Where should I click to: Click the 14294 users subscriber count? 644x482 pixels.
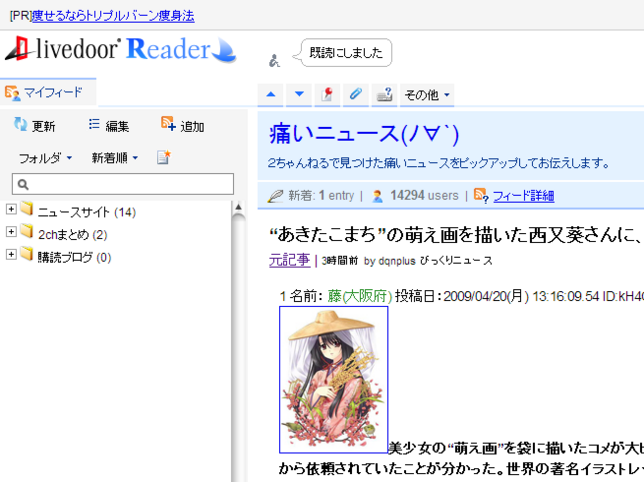coord(424,195)
